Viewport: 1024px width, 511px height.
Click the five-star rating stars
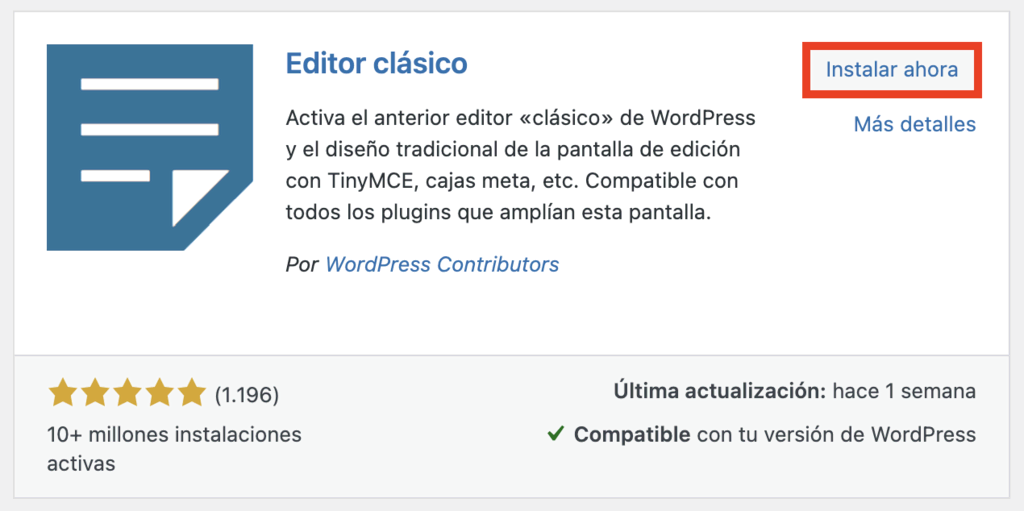[x=127, y=393]
